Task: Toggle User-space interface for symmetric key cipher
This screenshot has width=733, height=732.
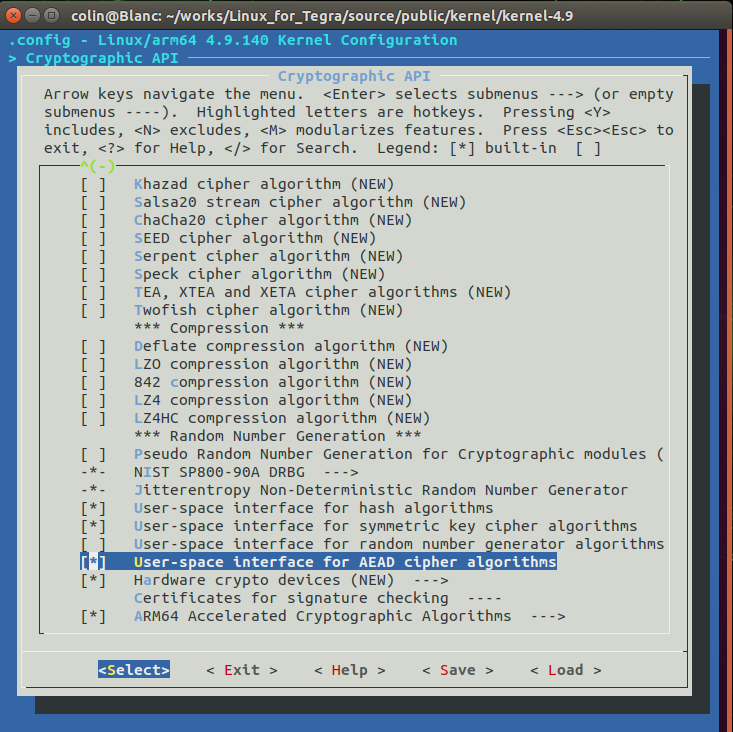Action: [93, 526]
